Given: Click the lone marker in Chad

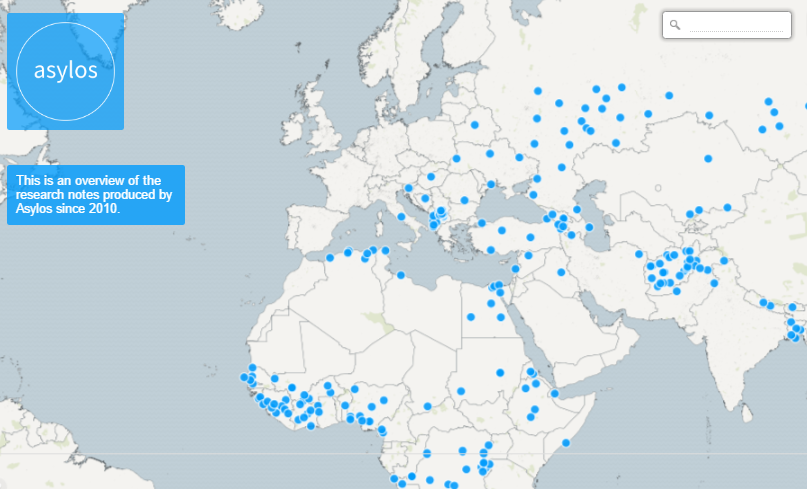Looking at the screenshot, I should tap(461, 390).
